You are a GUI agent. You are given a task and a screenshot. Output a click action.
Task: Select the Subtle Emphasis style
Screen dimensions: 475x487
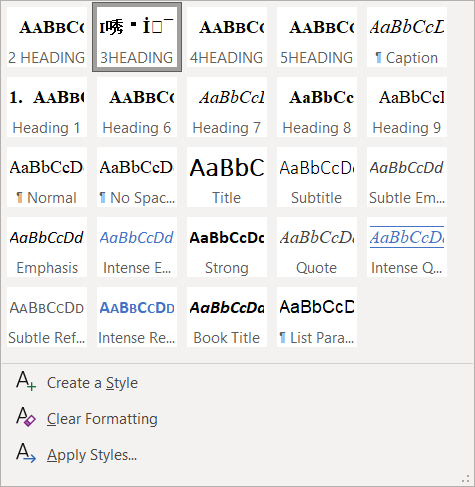pyautogui.click(x=407, y=177)
